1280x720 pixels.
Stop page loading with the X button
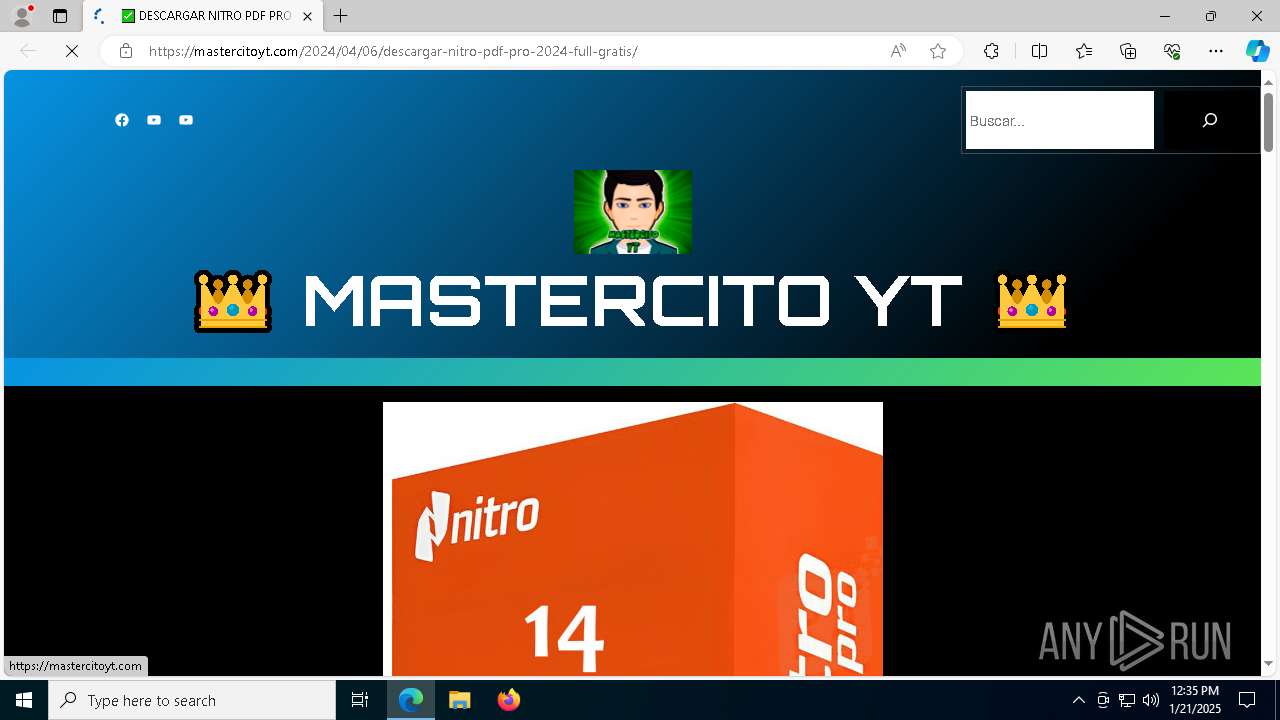point(72,51)
